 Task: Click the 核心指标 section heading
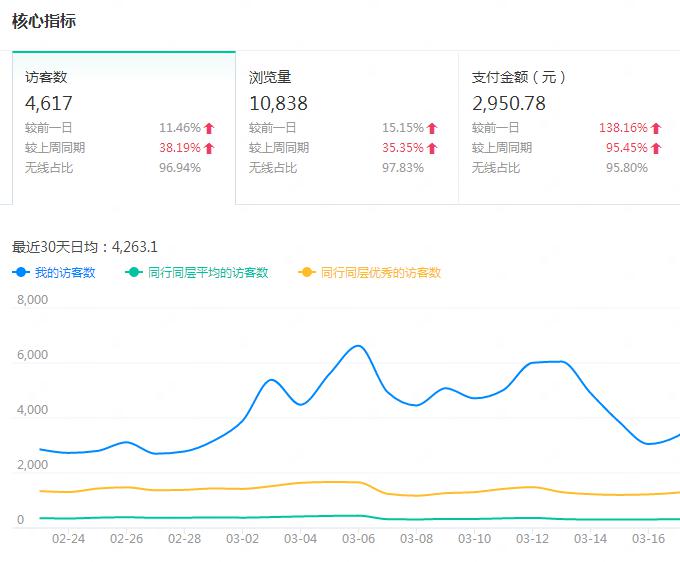[43, 21]
